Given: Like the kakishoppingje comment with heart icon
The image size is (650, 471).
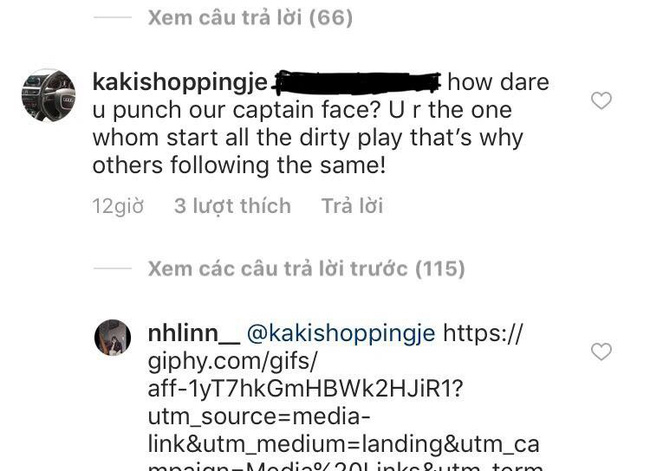Looking at the screenshot, I should [601, 101].
